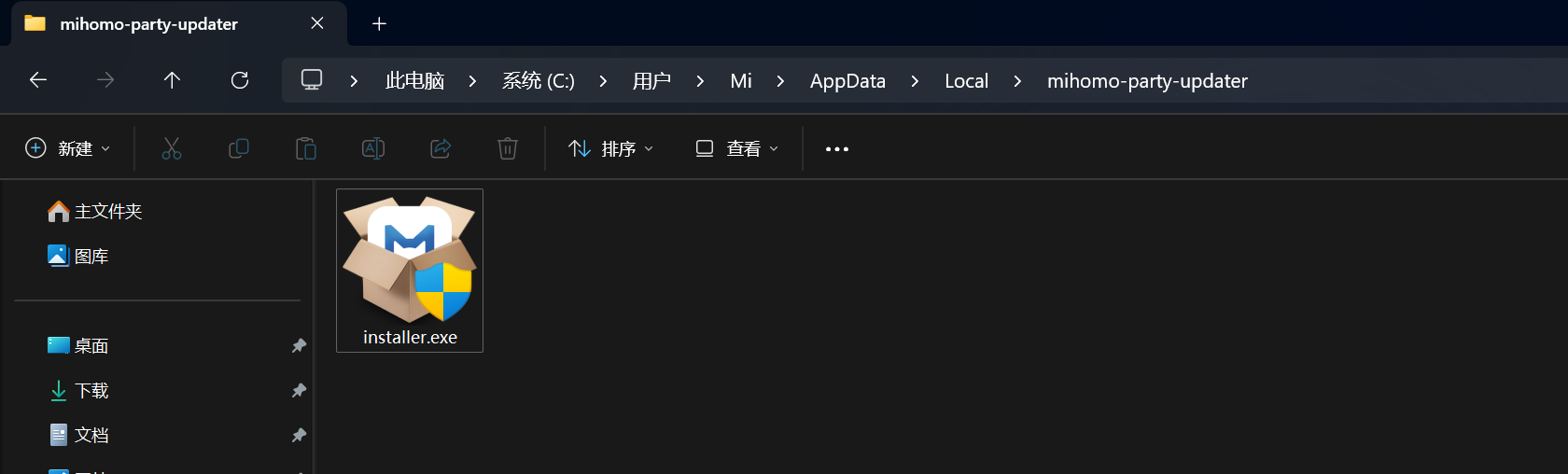Select 系统 (C:) in the breadcrumb
The height and width of the screenshot is (474, 1568).
[x=539, y=81]
